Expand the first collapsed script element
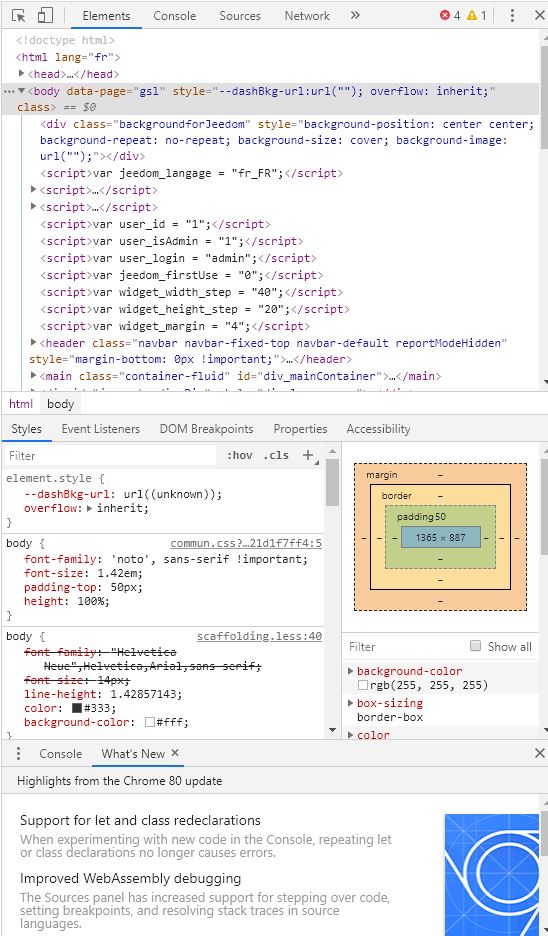The height and width of the screenshot is (936, 548). [33, 190]
